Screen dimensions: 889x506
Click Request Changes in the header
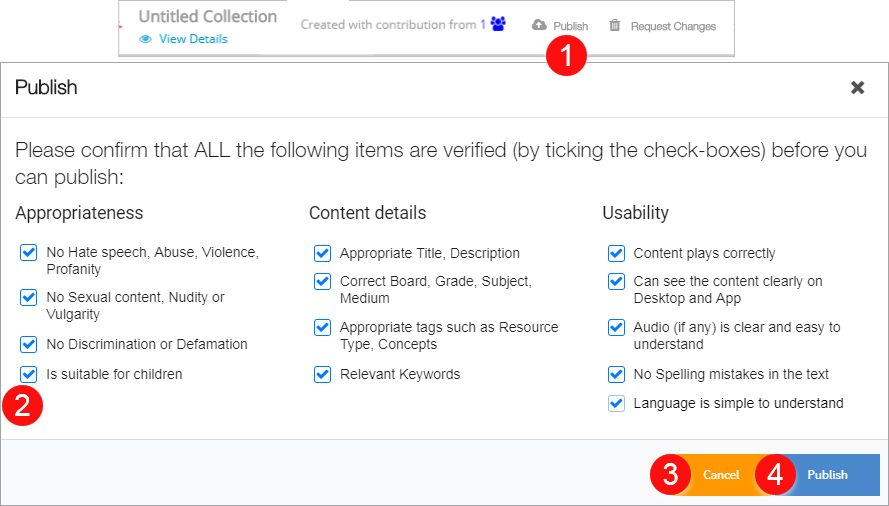(673, 26)
